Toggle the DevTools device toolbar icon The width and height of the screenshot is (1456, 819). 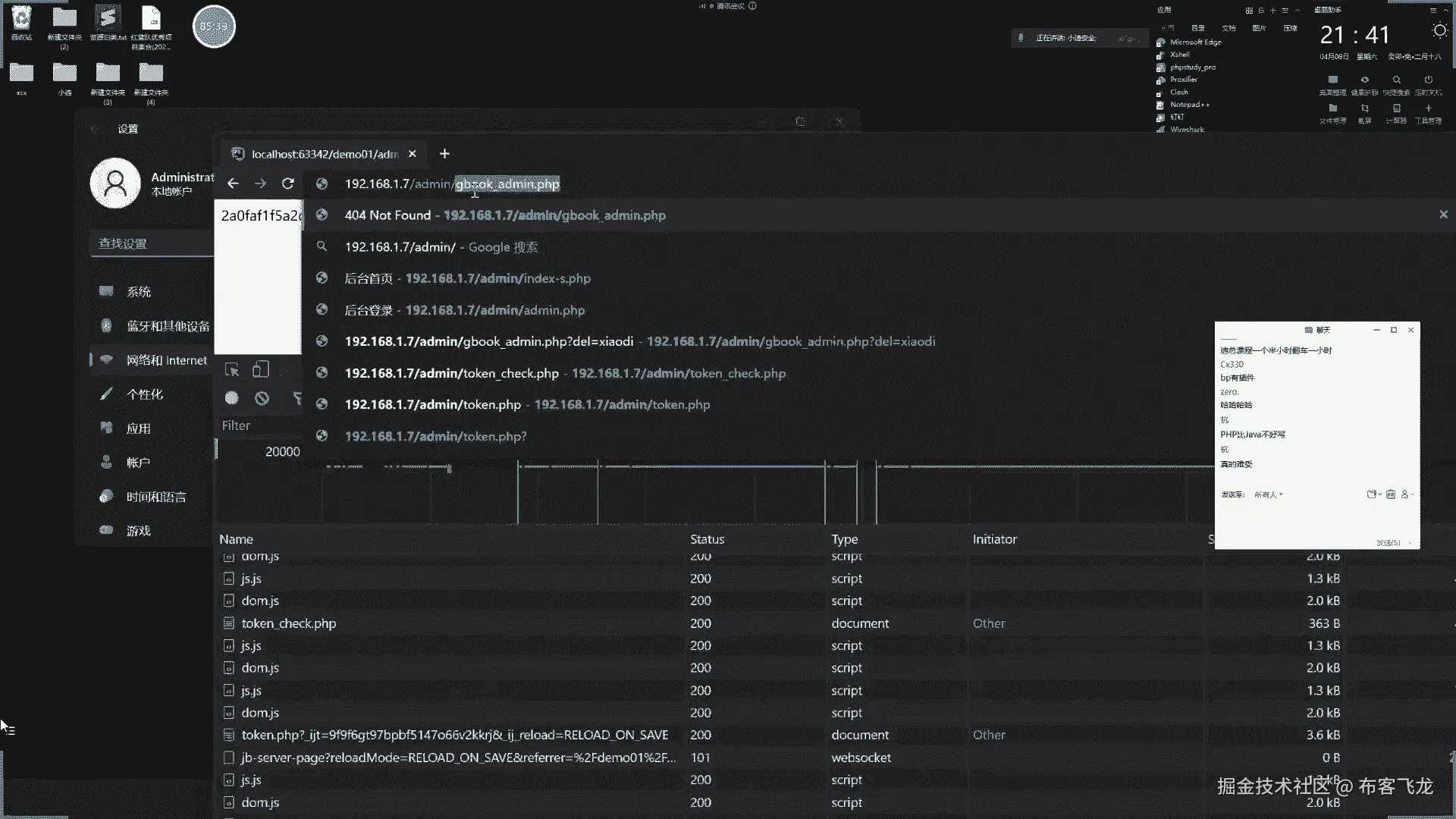(261, 370)
